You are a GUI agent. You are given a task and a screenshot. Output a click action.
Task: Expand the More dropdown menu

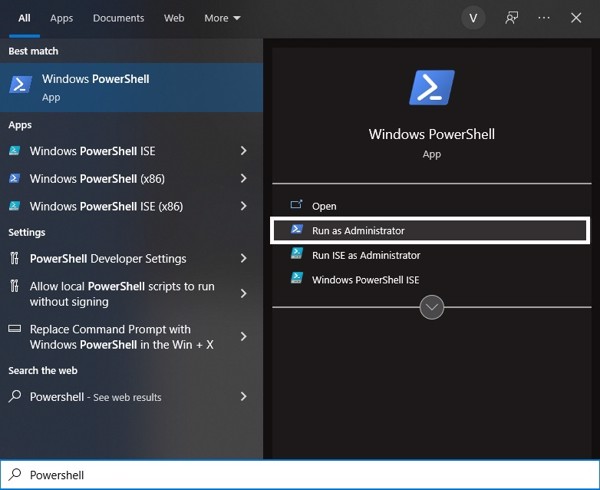pyautogui.click(x=222, y=18)
